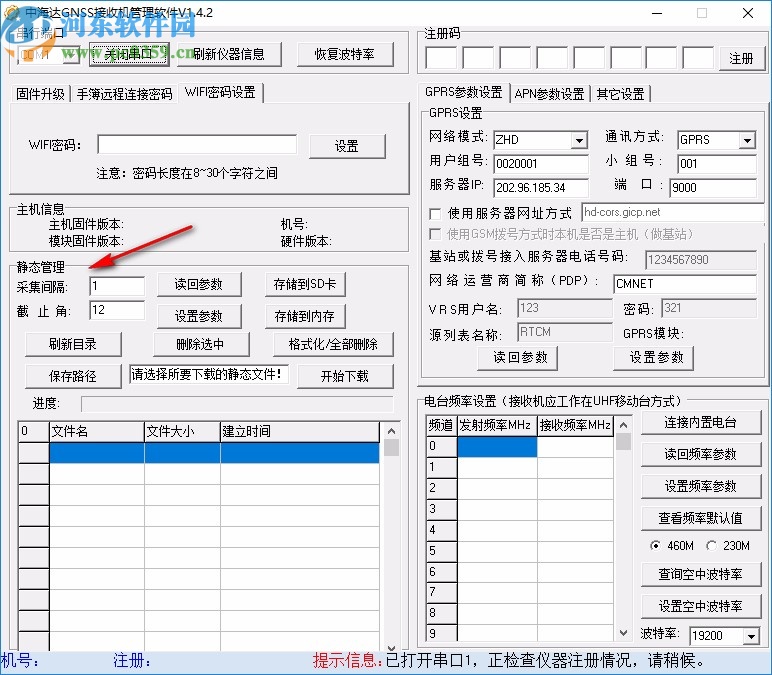The width and height of the screenshot is (772, 675).
Task: Click 格式化/全部删除 button
Action: (x=333, y=344)
